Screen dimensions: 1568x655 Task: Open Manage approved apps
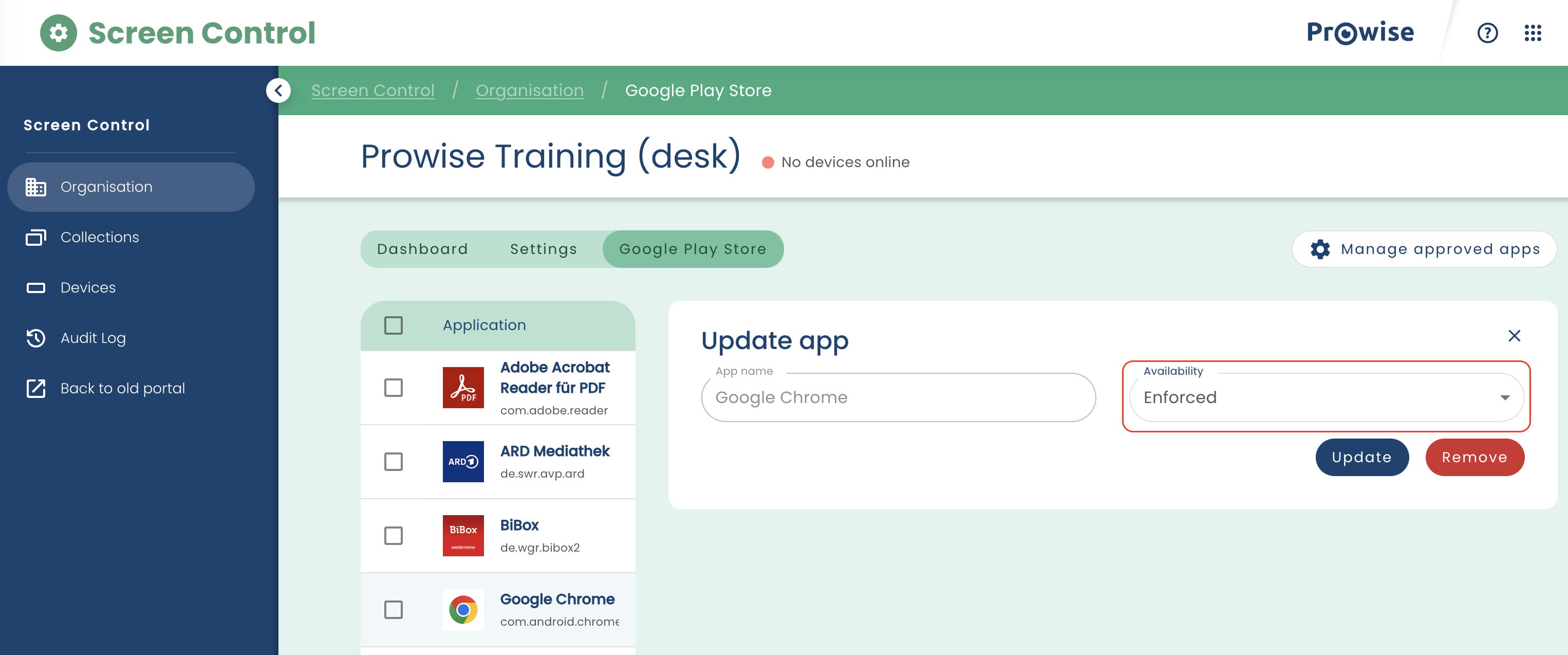1424,249
